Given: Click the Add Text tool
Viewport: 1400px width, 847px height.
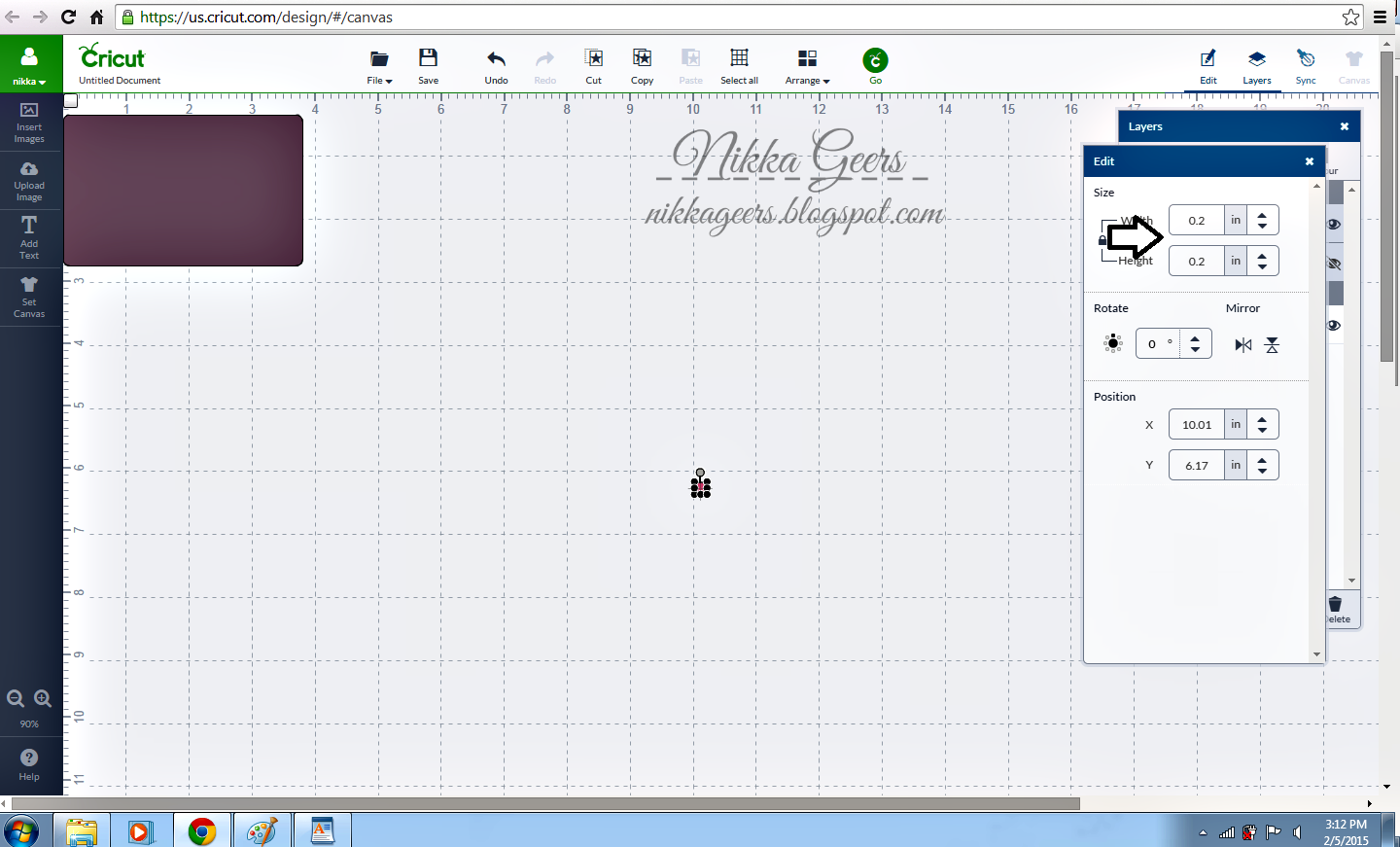Looking at the screenshot, I should pyautogui.click(x=29, y=236).
